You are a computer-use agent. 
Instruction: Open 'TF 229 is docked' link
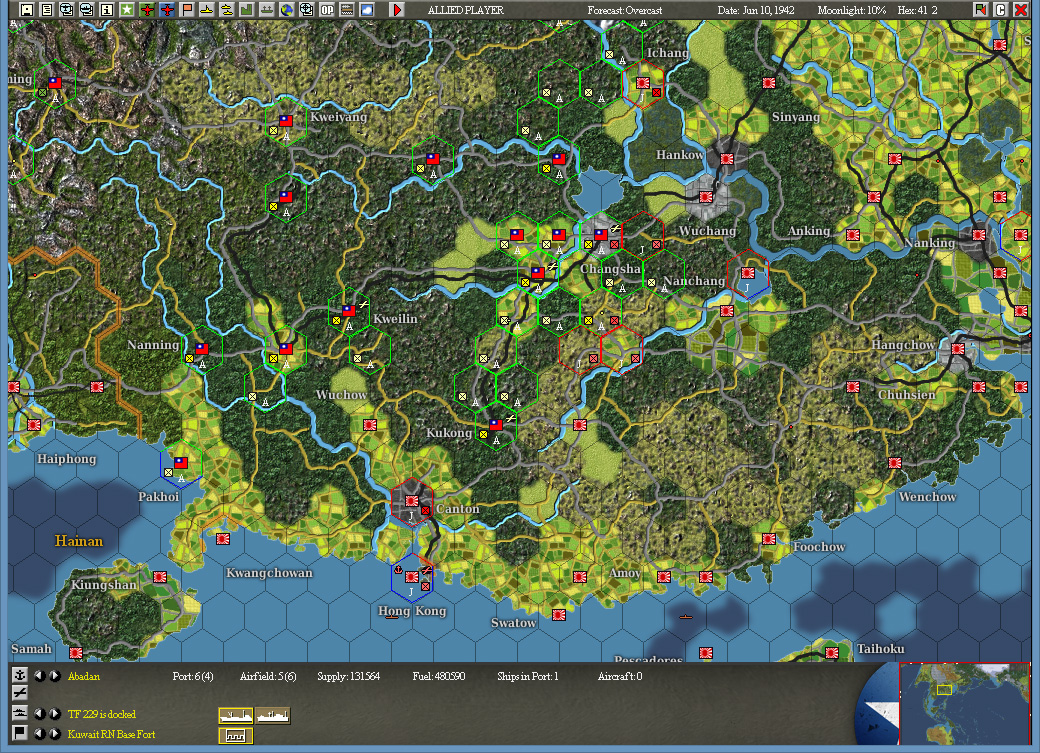coord(101,715)
